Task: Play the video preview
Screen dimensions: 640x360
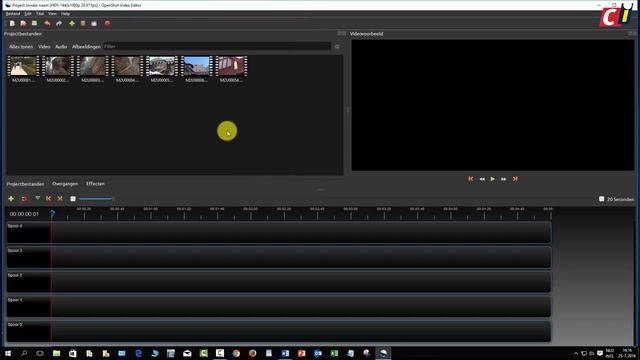Action: pyautogui.click(x=493, y=179)
